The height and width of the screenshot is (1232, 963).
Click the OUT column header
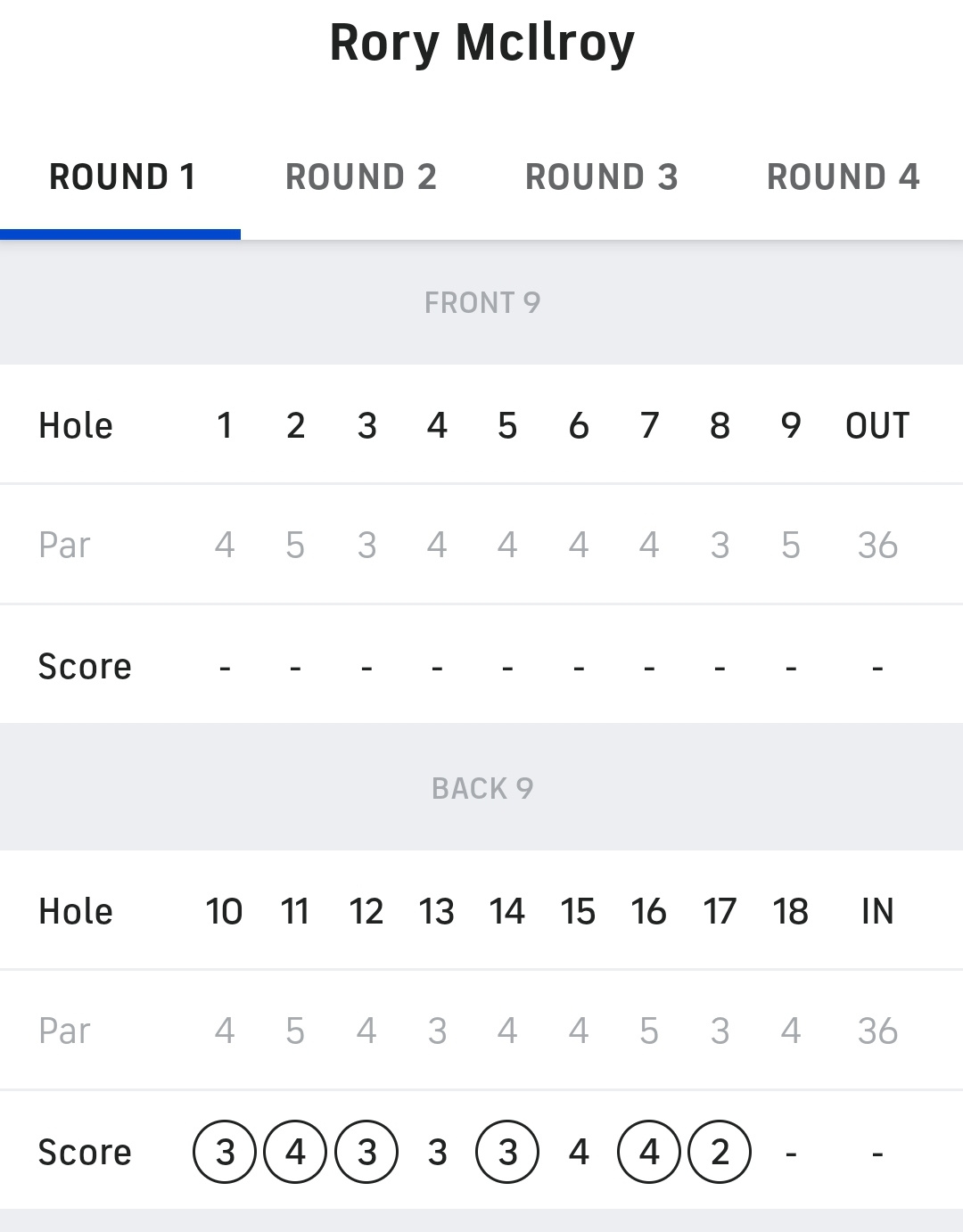tap(877, 425)
